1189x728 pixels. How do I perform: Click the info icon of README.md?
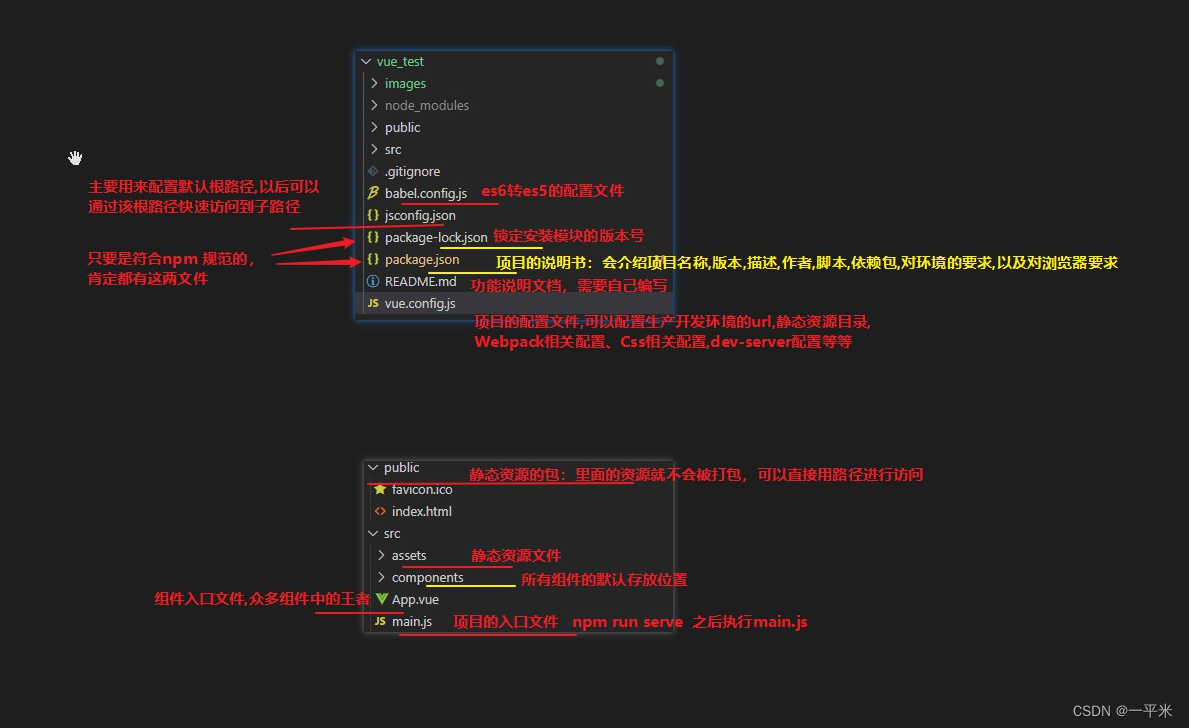[x=373, y=281]
